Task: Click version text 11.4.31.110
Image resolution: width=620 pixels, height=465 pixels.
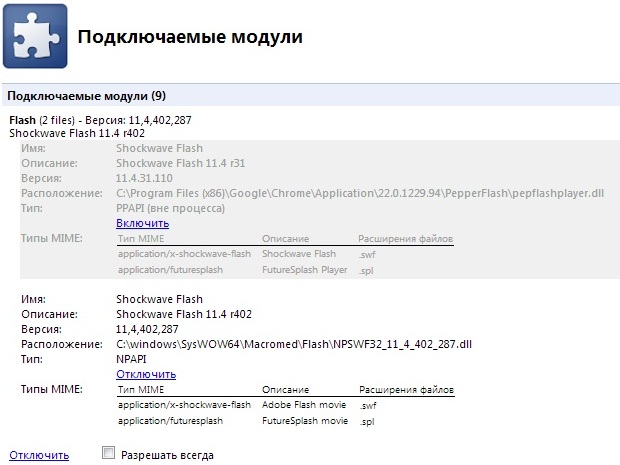Action: (x=144, y=178)
